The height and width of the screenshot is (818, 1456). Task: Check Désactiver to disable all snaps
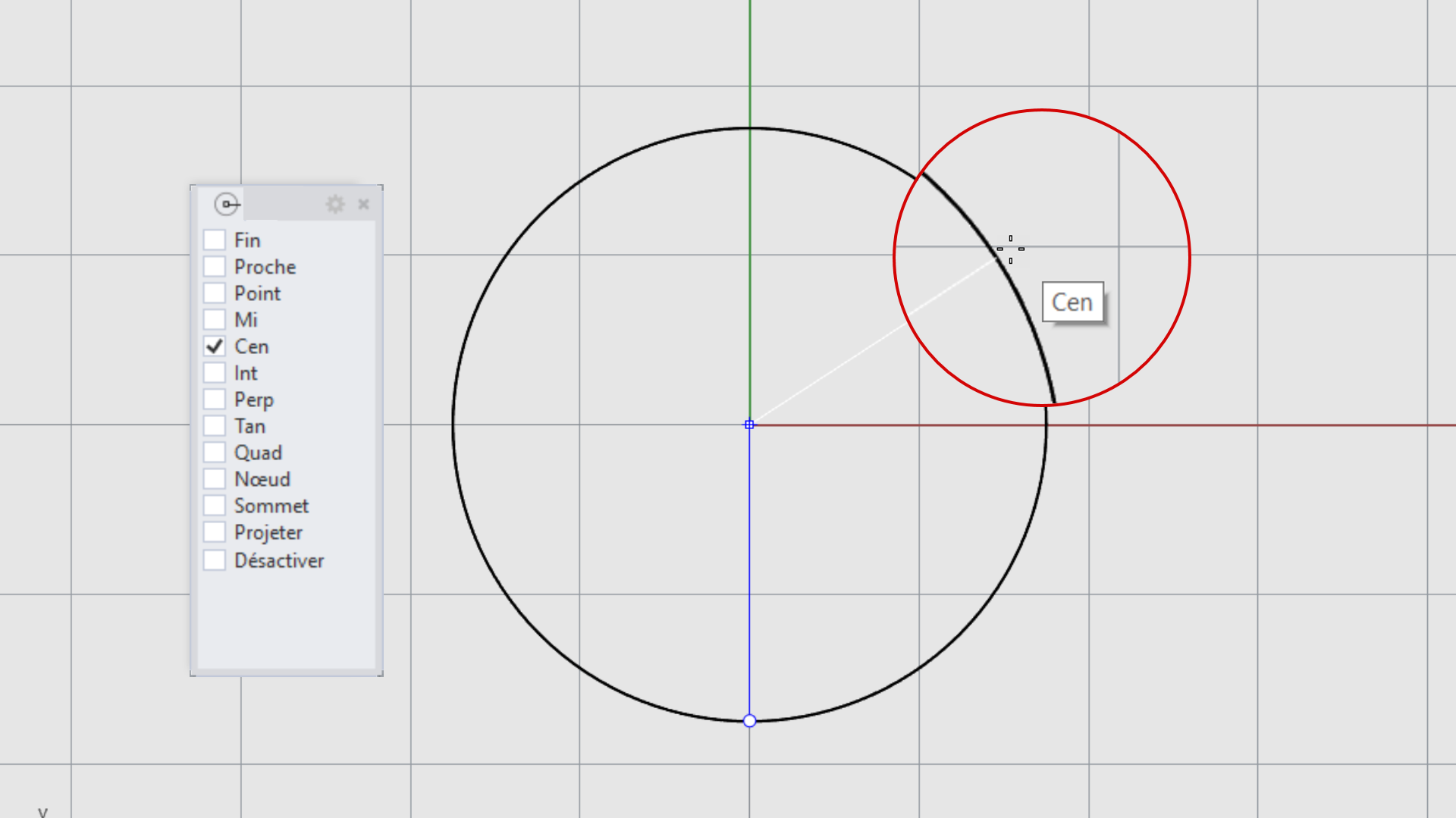pos(215,560)
